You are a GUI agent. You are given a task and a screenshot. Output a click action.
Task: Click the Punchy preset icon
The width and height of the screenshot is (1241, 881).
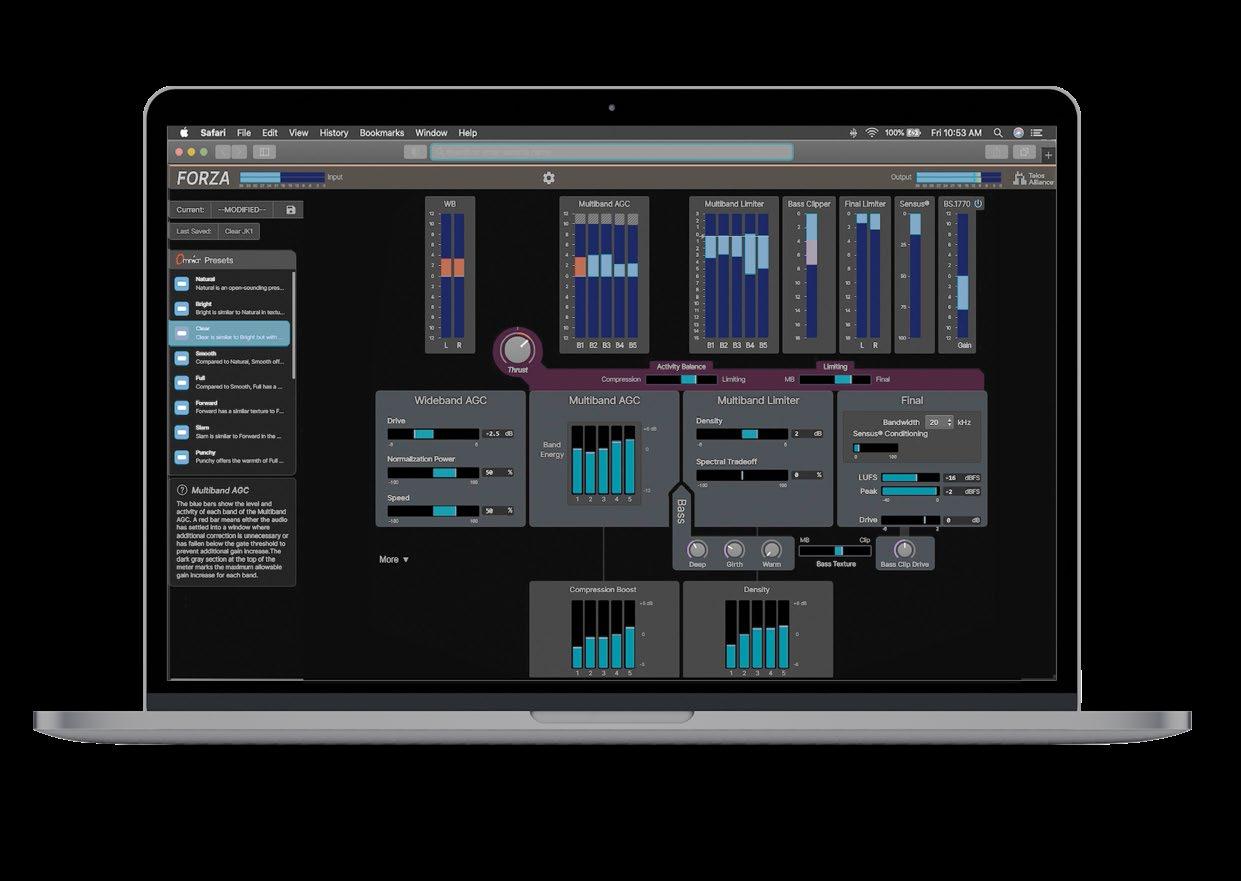coord(182,457)
